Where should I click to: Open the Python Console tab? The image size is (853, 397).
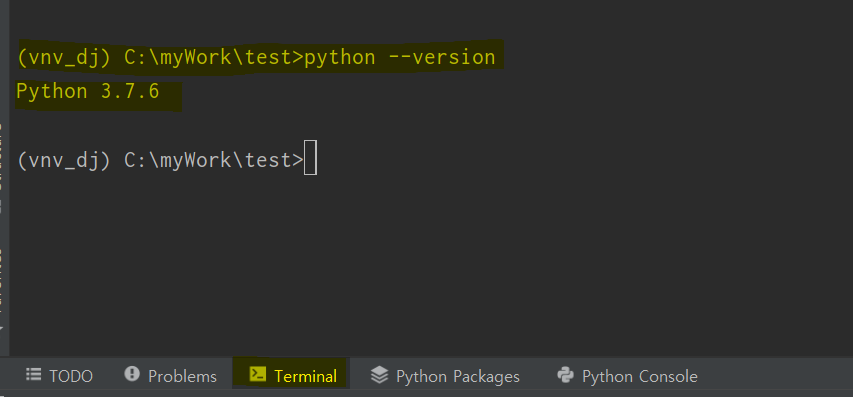click(627, 375)
